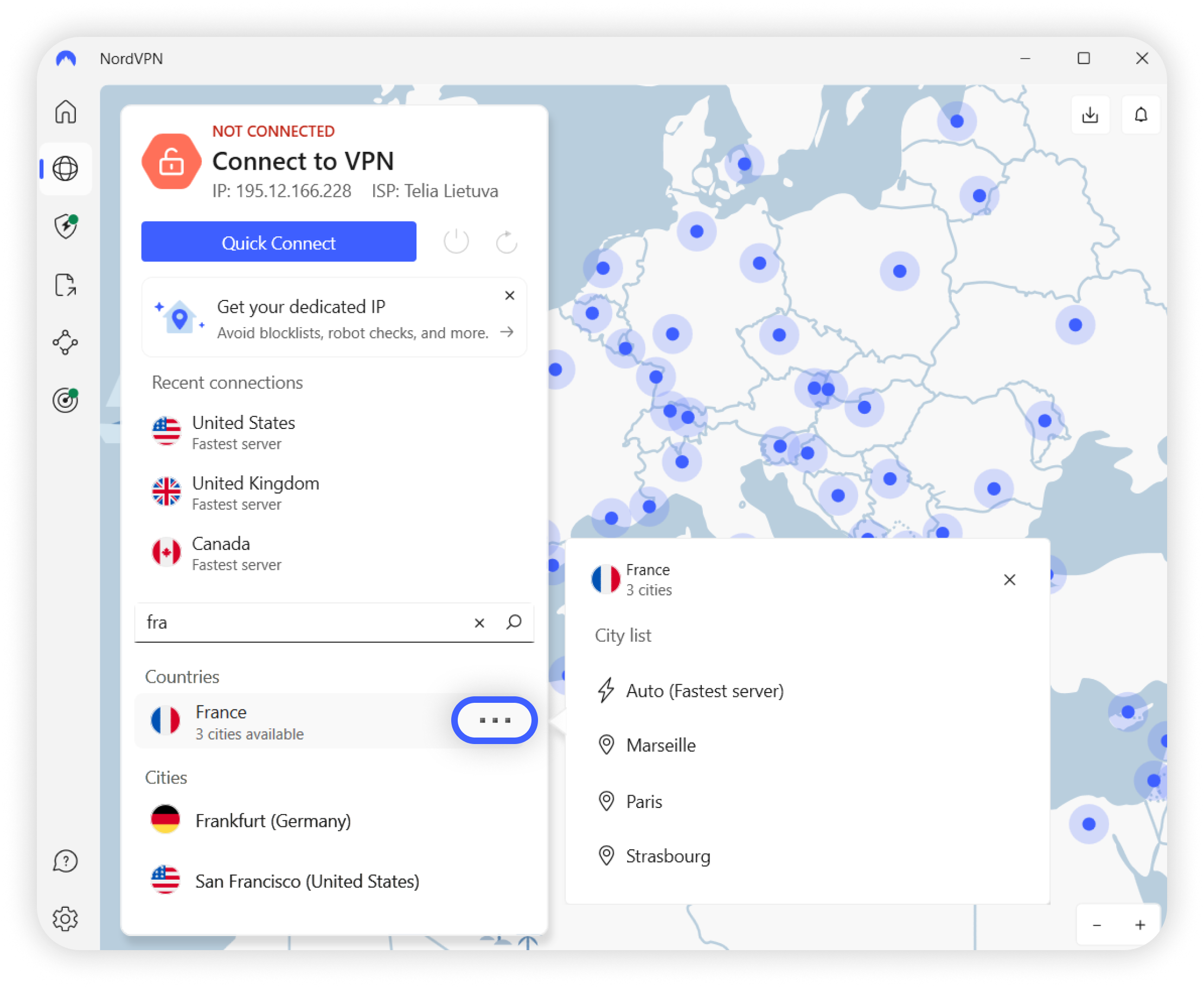Open the notifications bell
Viewport: 1204px width, 987px height.
point(1141,115)
